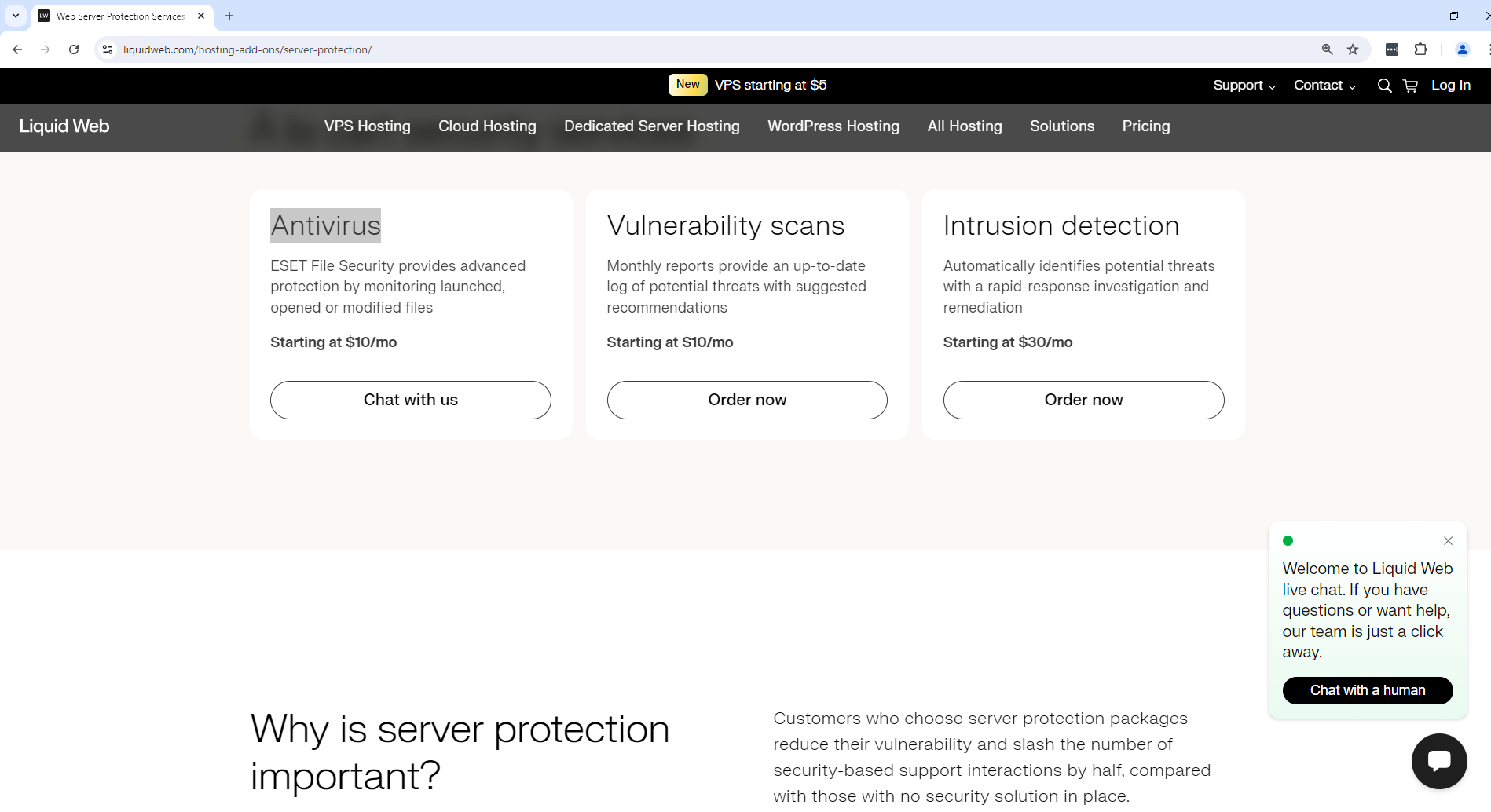Open the VPS Hosting nav menu
The width and height of the screenshot is (1491, 812).
pos(367,126)
